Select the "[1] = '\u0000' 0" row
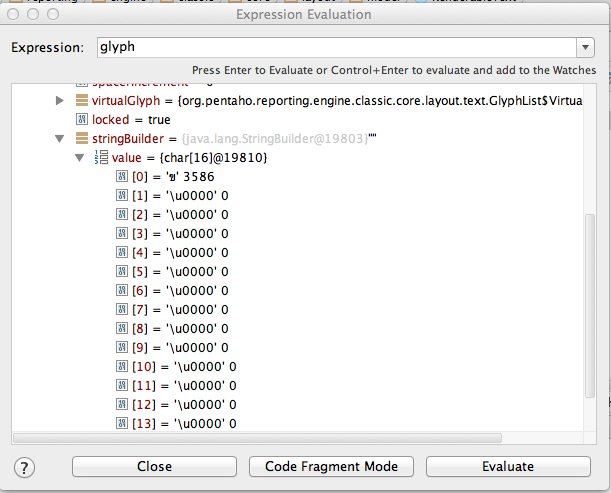The width and height of the screenshot is (611, 493). point(180,196)
